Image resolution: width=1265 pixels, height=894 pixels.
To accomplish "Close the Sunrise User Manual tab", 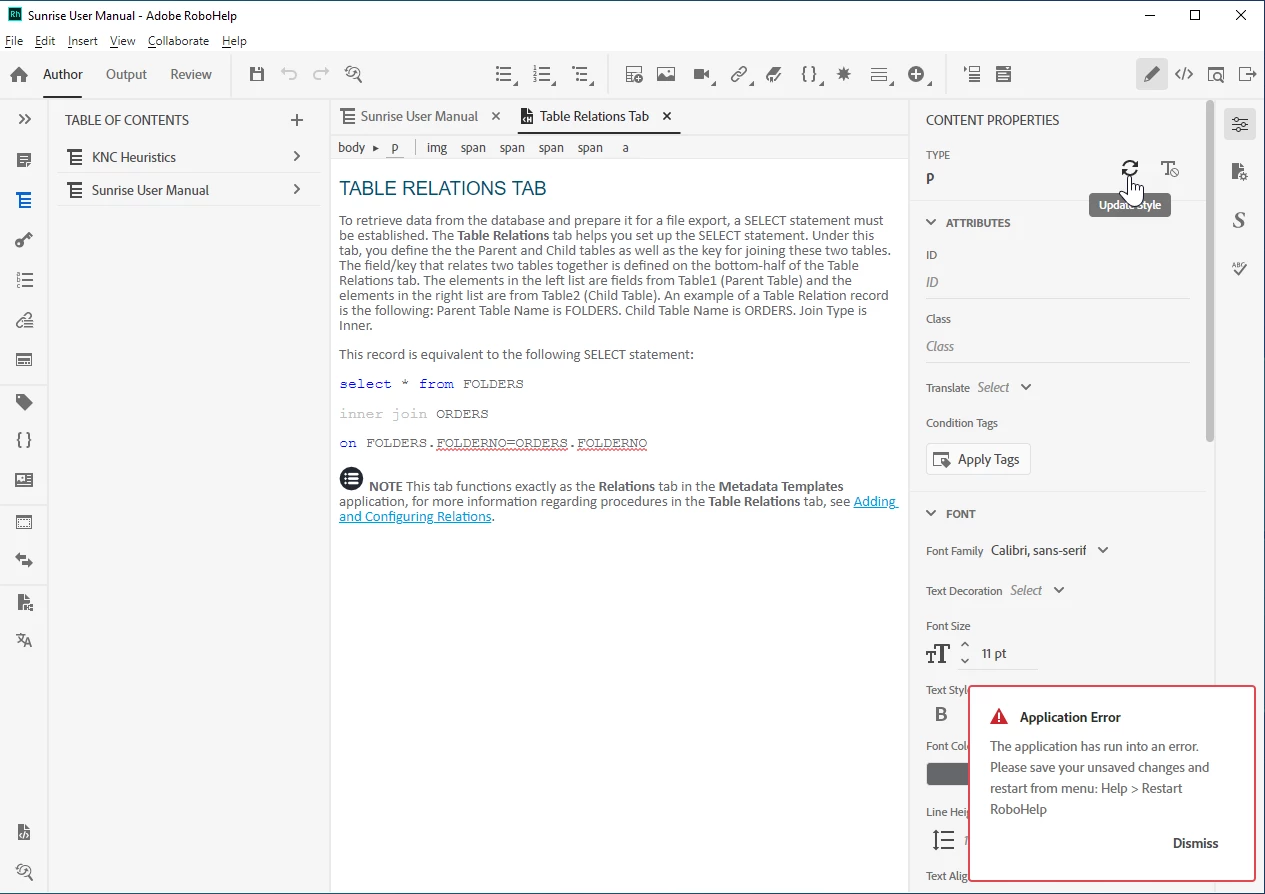I will 496,116.
